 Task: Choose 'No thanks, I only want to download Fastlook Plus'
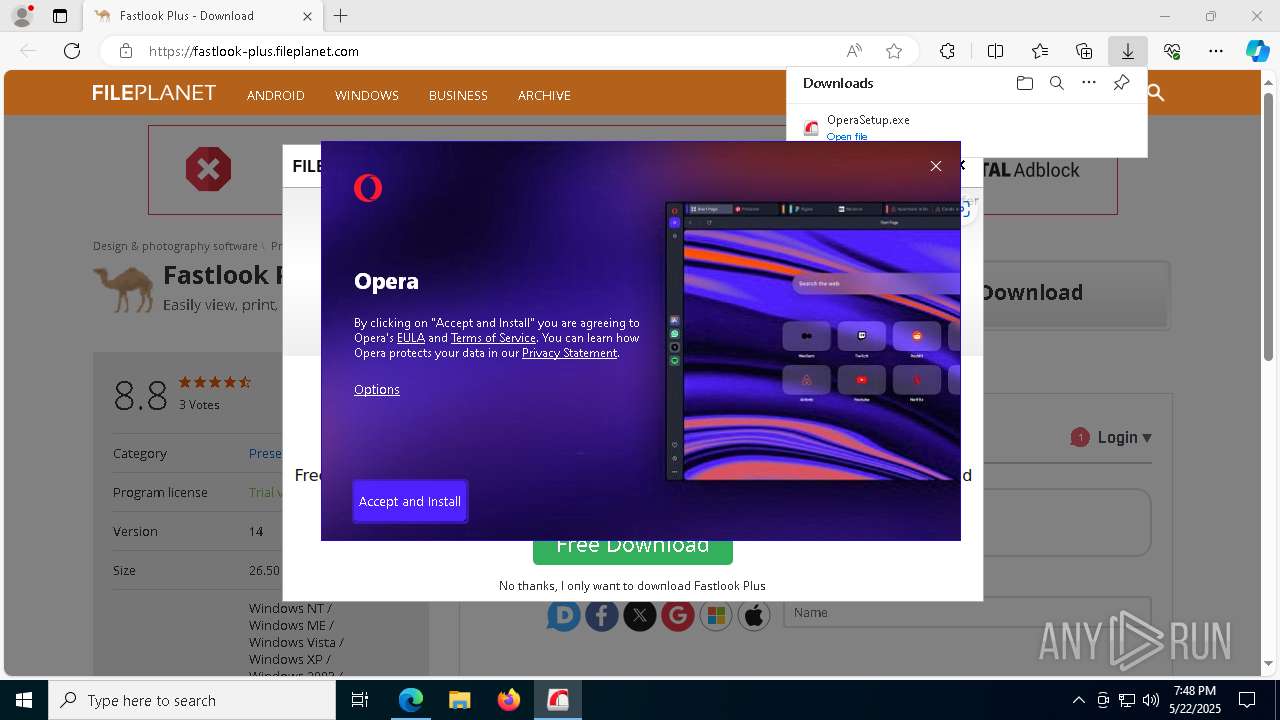click(632, 586)
